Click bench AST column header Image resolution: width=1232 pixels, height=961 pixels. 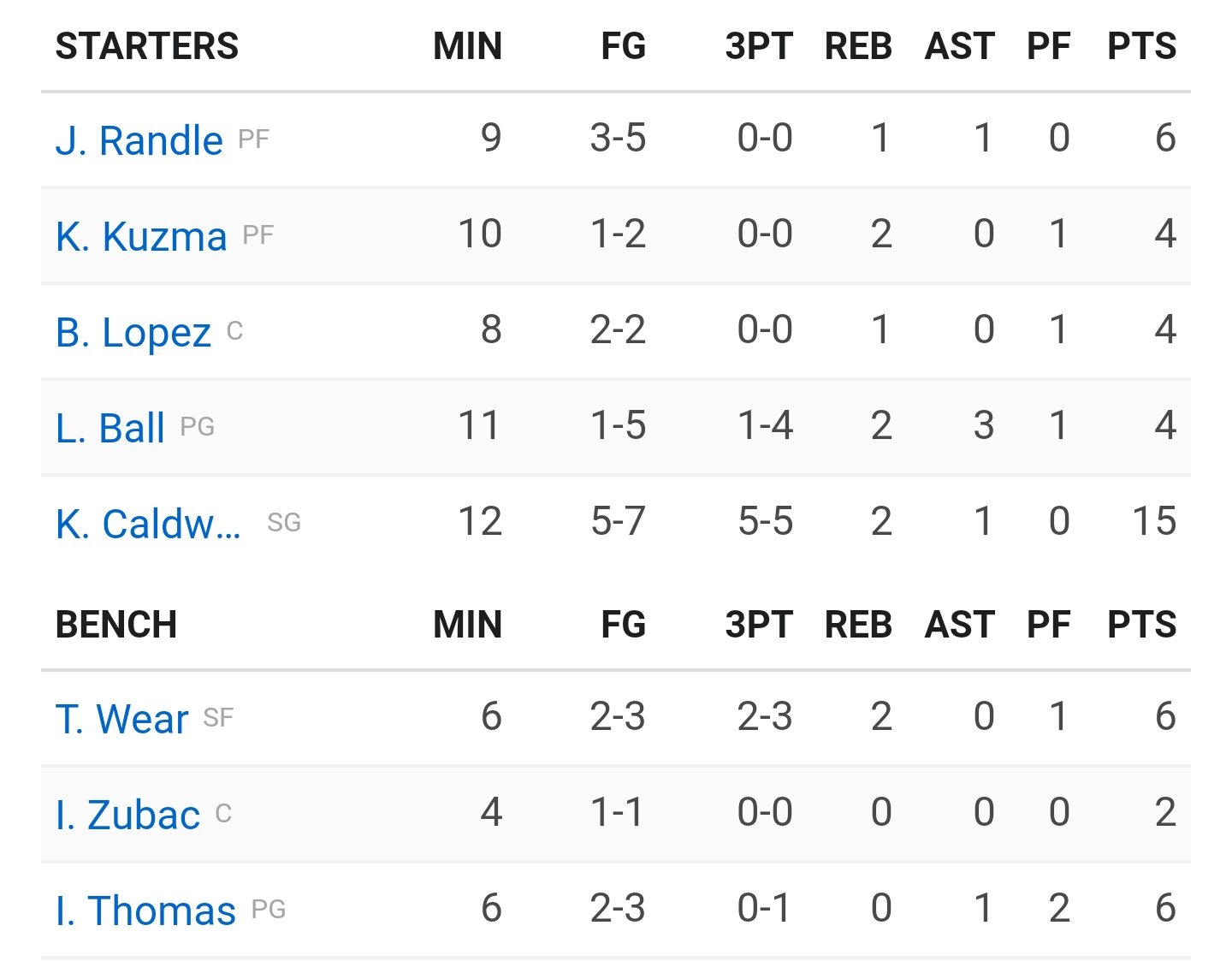tap(960, 625)
